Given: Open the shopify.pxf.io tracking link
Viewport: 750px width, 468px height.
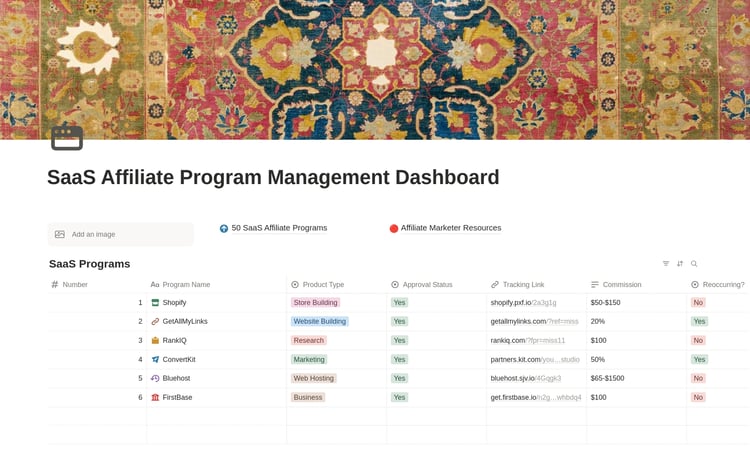Looking at the screenshot, I should [x=523, y=302].
